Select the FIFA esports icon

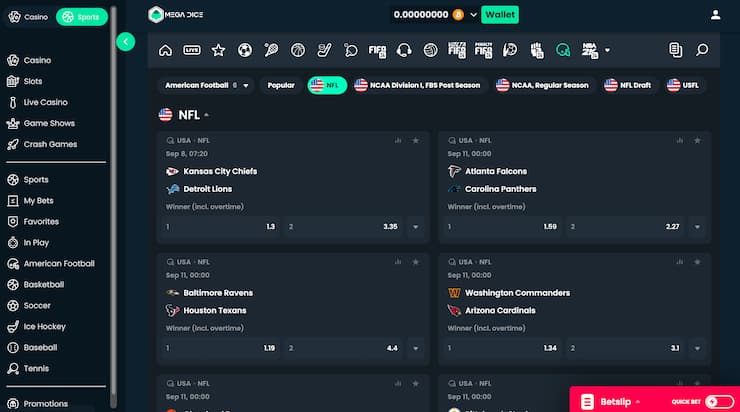tap(377, 50)
